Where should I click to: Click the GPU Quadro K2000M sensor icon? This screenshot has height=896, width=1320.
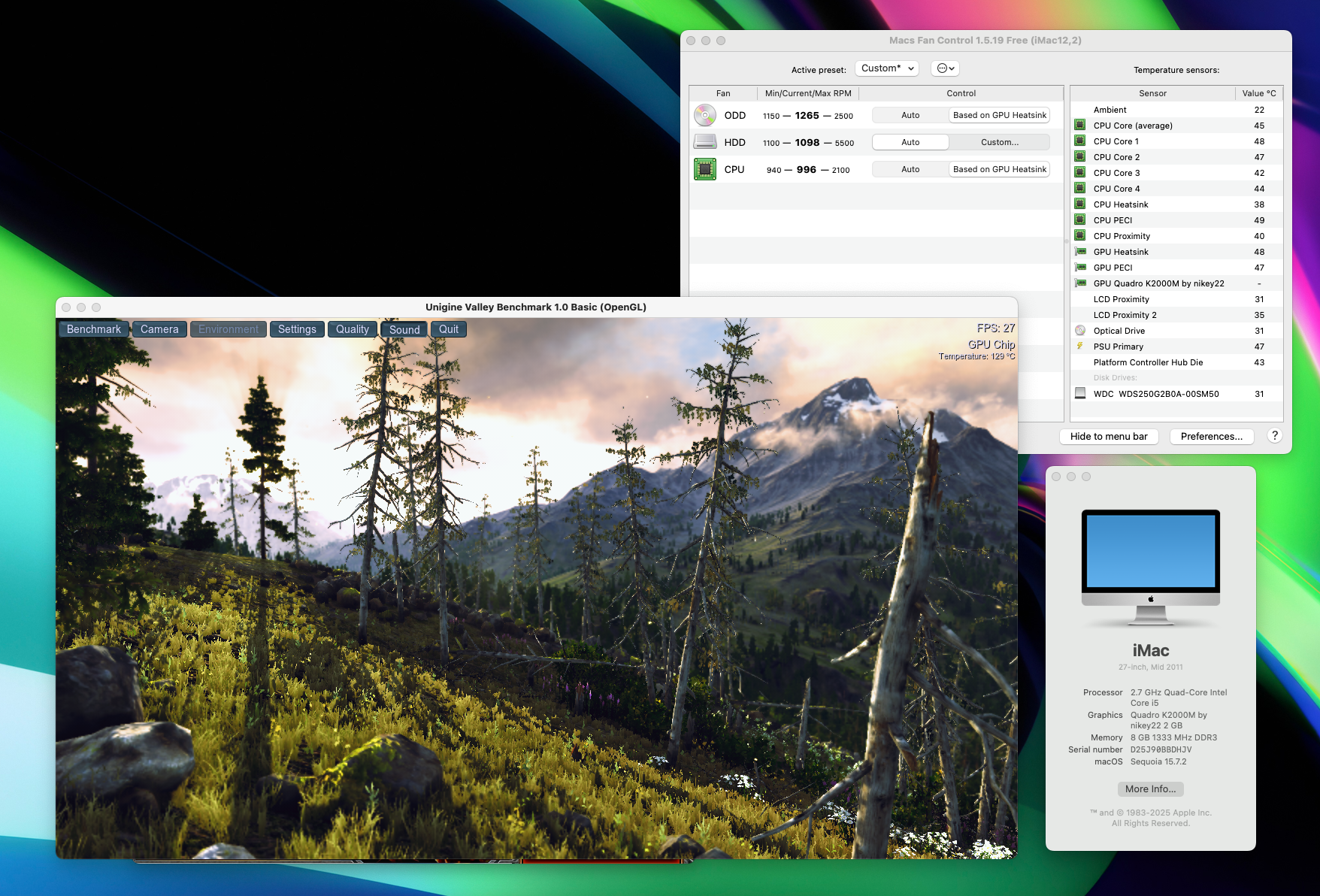1080,283
